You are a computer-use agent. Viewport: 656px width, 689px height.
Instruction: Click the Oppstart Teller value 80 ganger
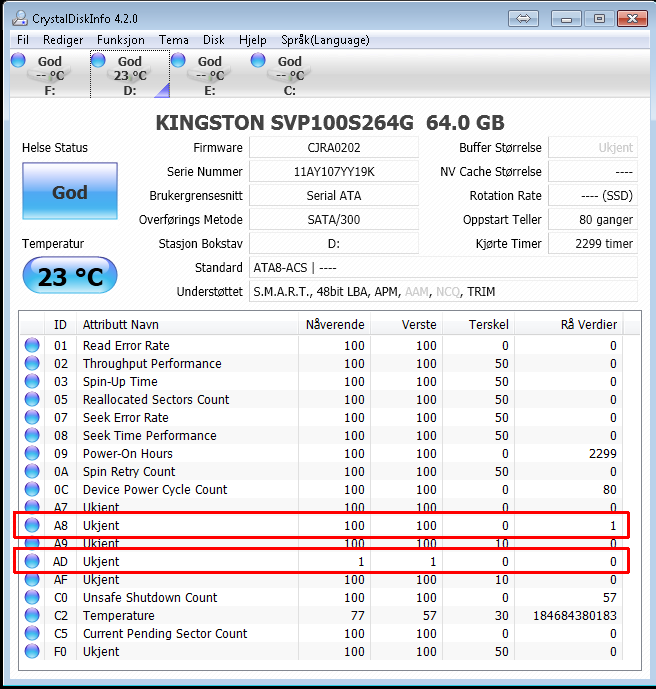coord(593,219)
